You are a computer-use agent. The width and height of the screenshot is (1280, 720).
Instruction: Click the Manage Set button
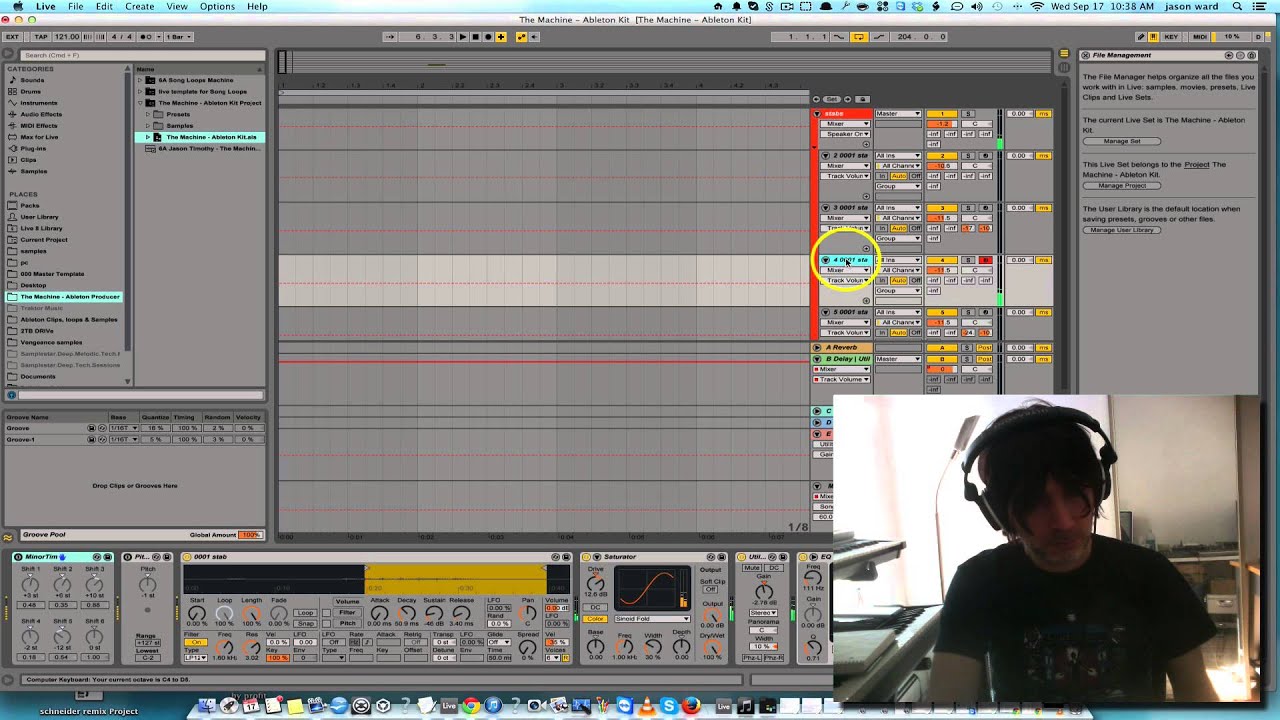1121,141
